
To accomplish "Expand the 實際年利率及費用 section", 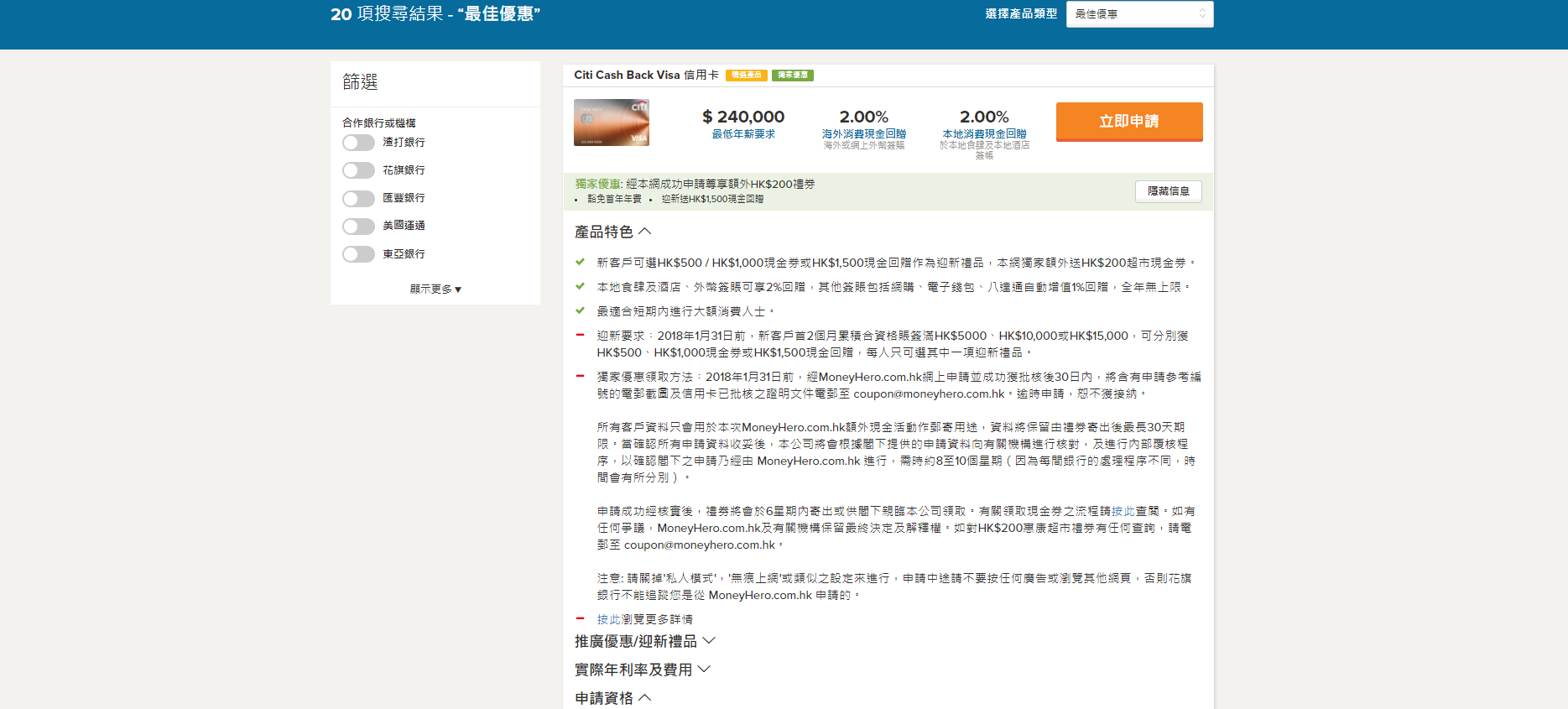I will point(642,670).
